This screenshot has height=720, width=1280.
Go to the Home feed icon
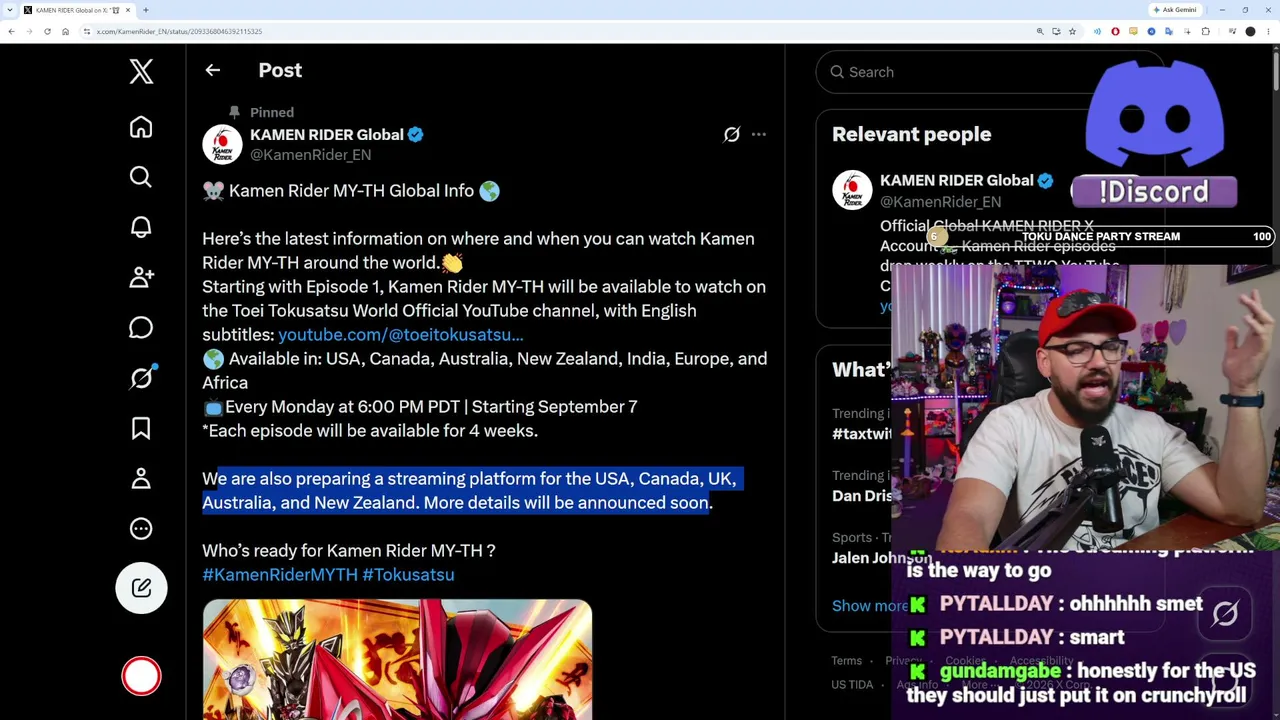[141, 127]
